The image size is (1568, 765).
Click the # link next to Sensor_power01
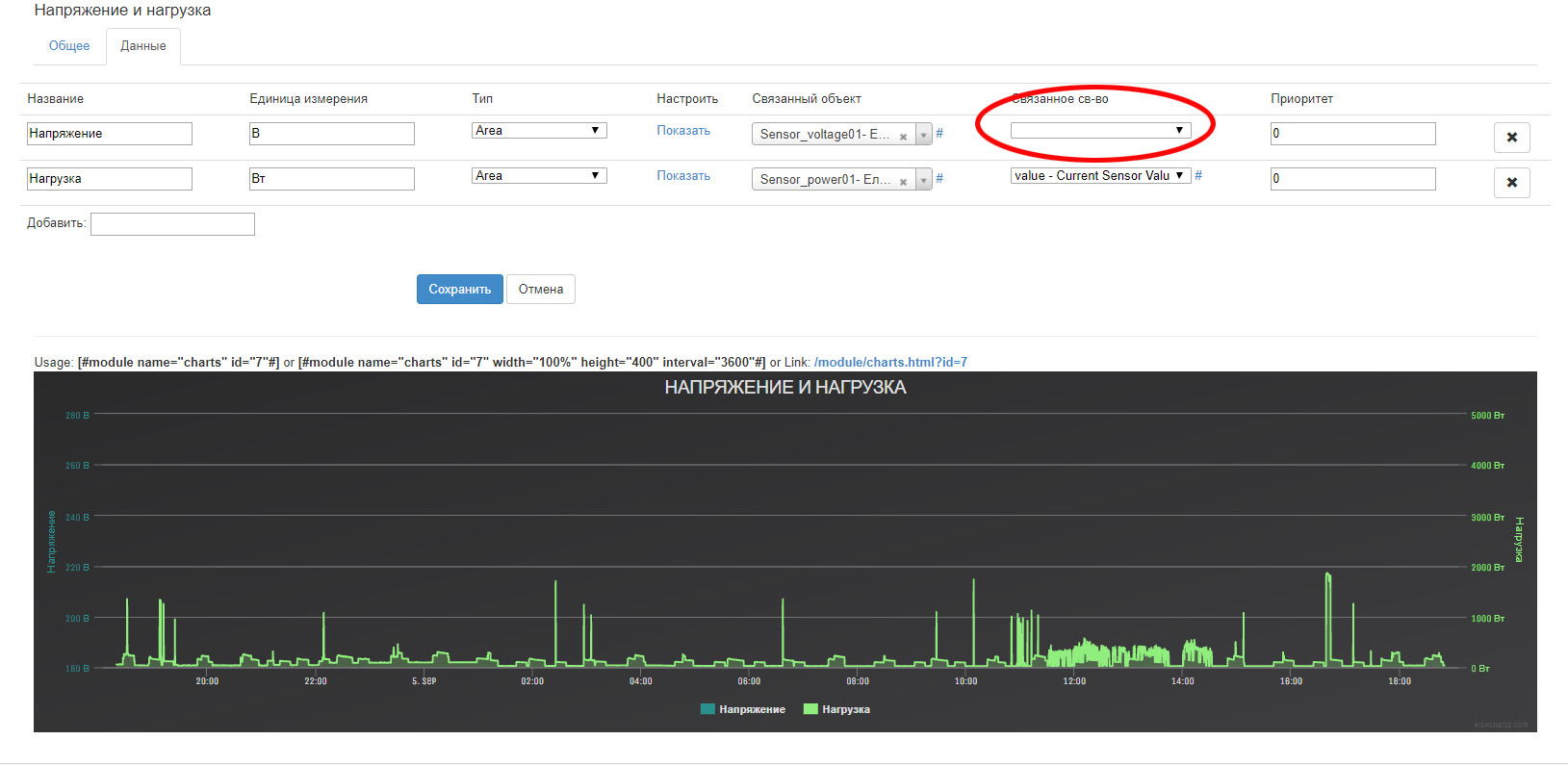click(939, 179)
